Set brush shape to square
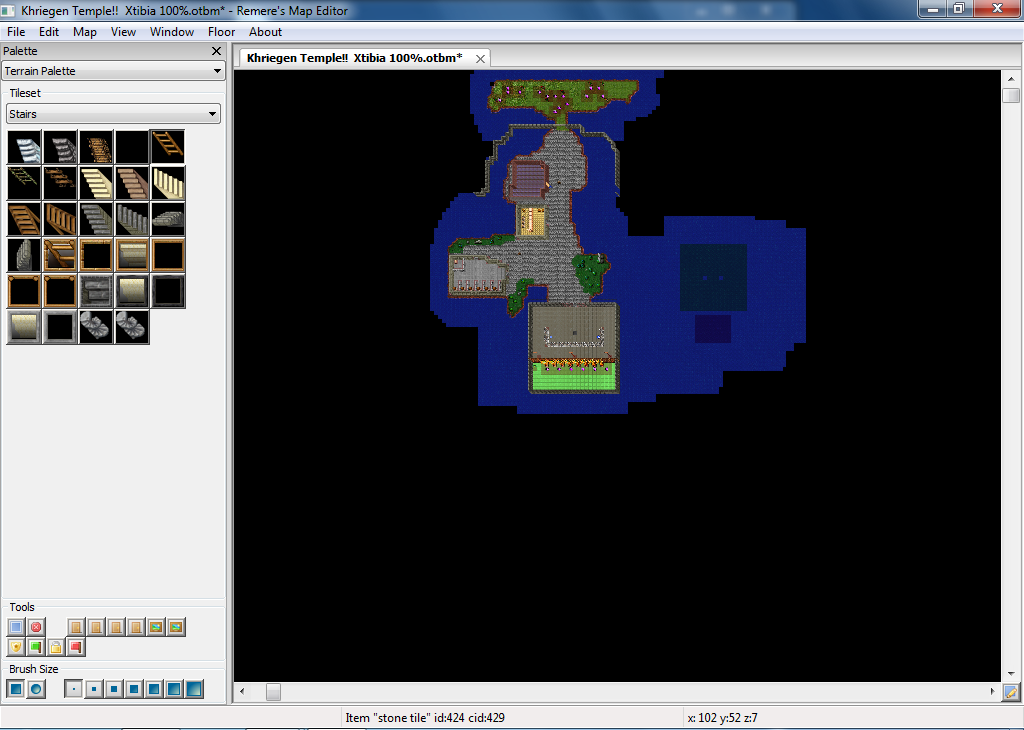The height and width of the screenshot is (730, 1024). [x=16, y=689]
